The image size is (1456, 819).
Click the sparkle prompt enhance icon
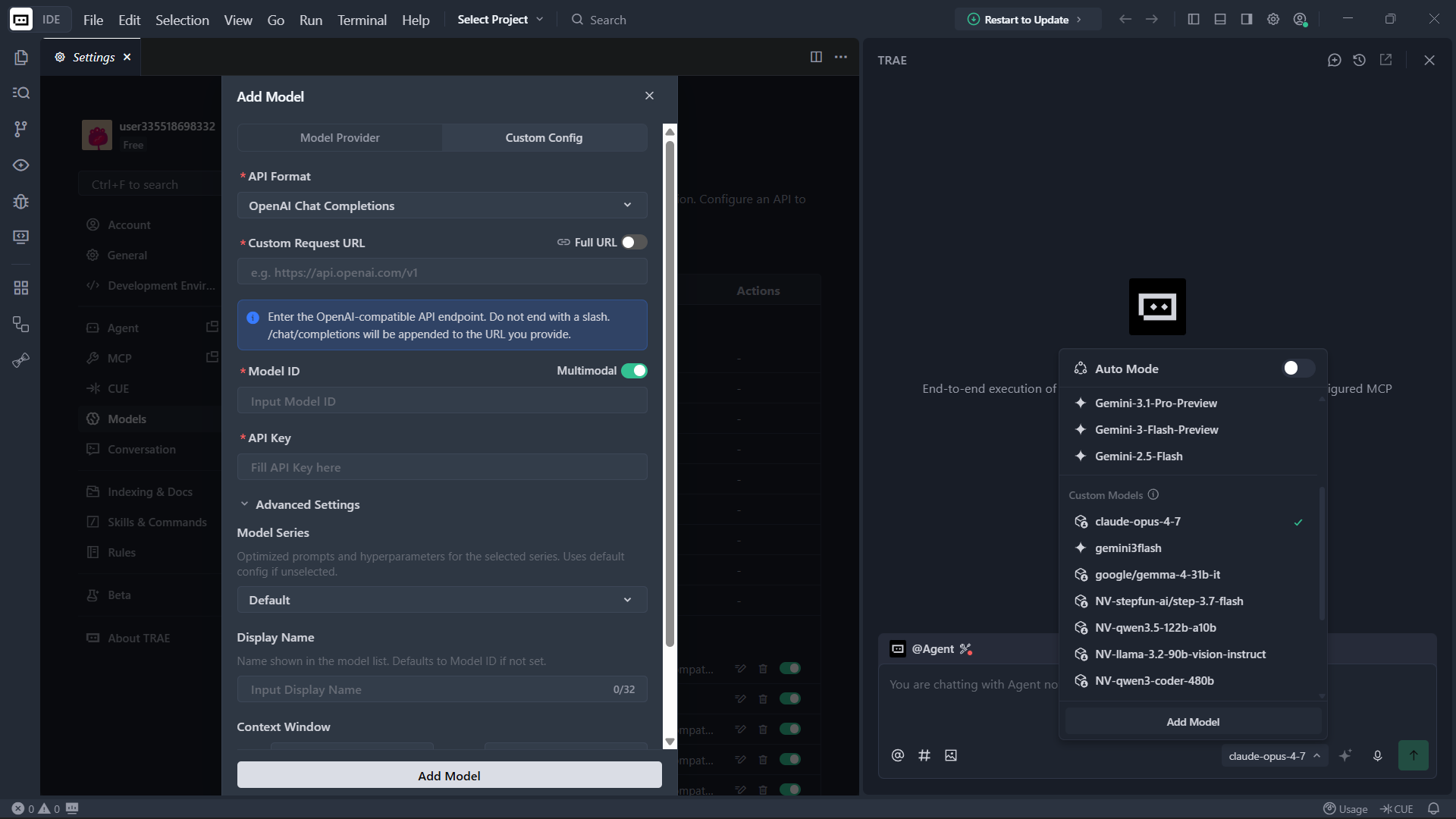(x=1345, y=755)
